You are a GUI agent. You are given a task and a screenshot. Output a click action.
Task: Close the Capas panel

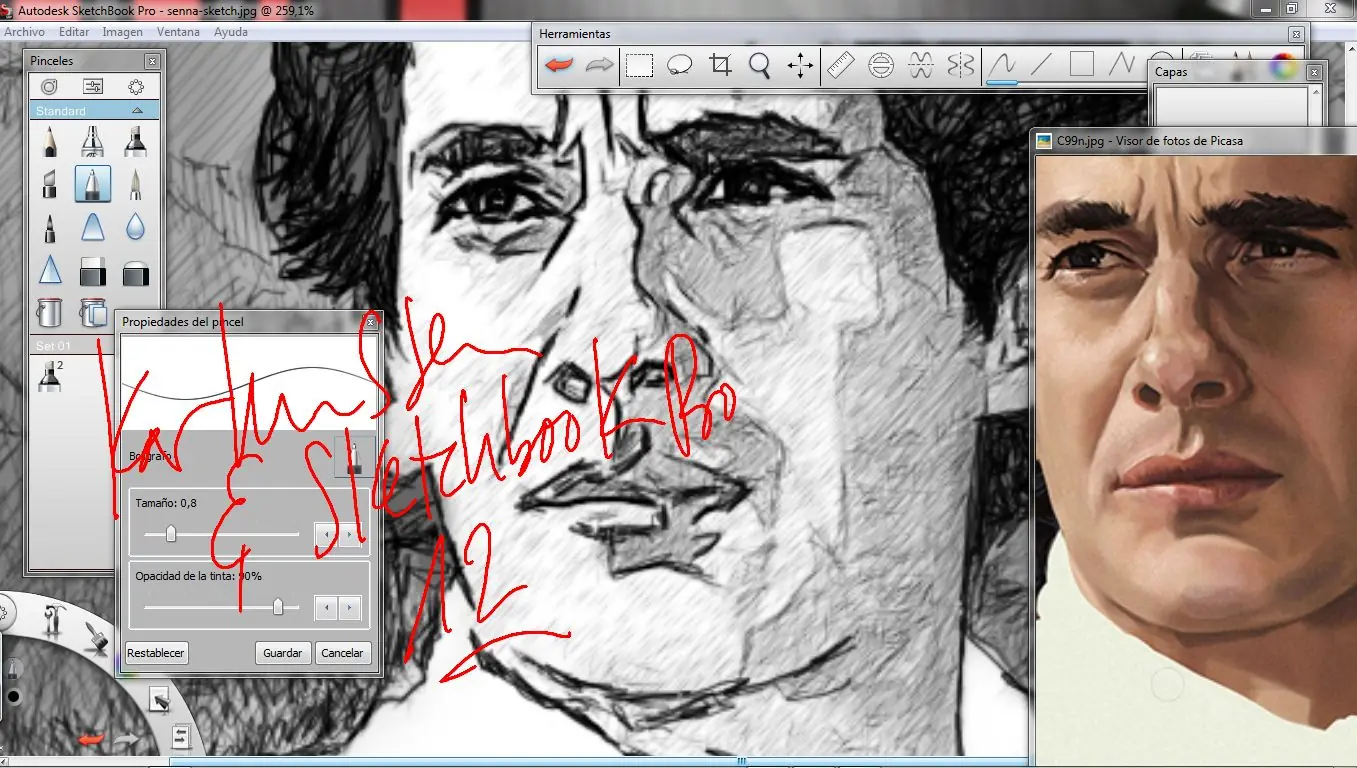click(x=1314, y=72)
